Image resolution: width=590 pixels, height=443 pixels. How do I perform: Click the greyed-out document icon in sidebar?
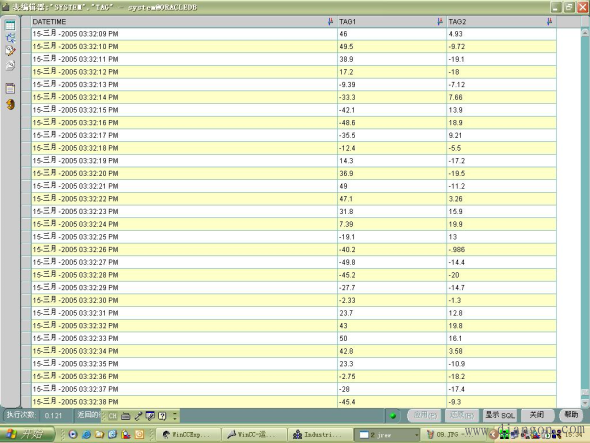[11, 65]
